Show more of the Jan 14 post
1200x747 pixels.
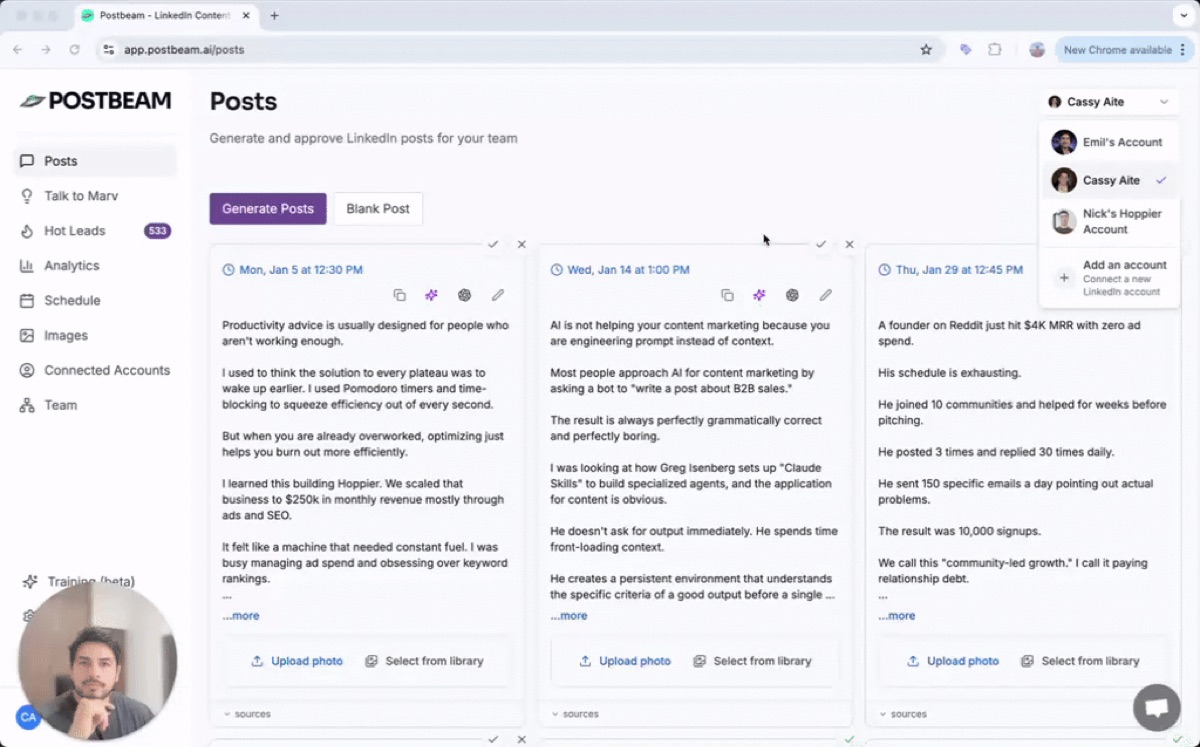pyautogui.click(x=569, y=616)
